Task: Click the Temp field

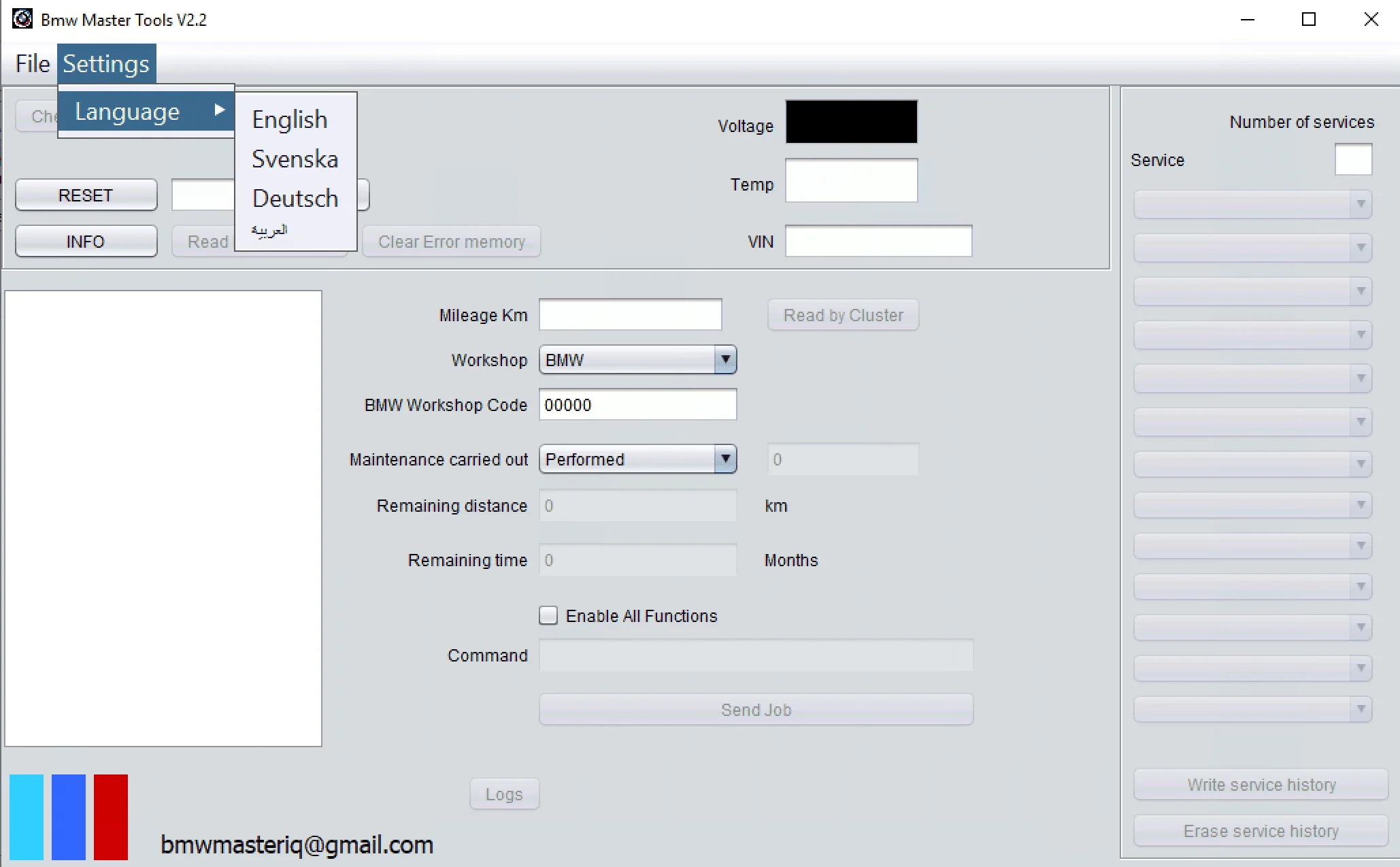Action: tap(852, 180)
